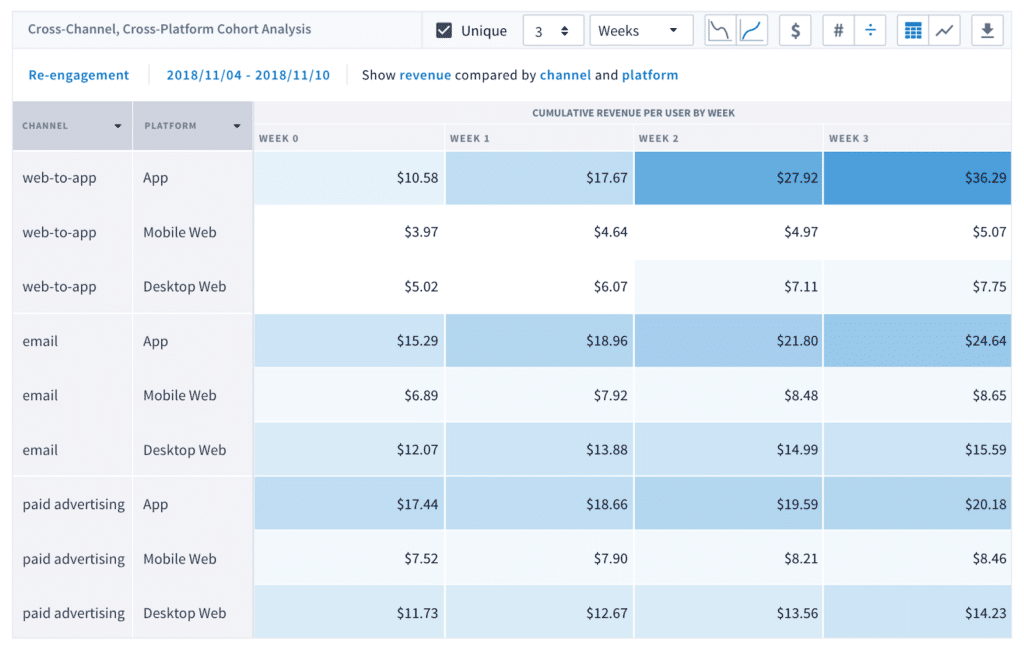The height and width of the screenshot is (650, 1024).
Task: Click the channel comparison link
Action: coord(565,75)
